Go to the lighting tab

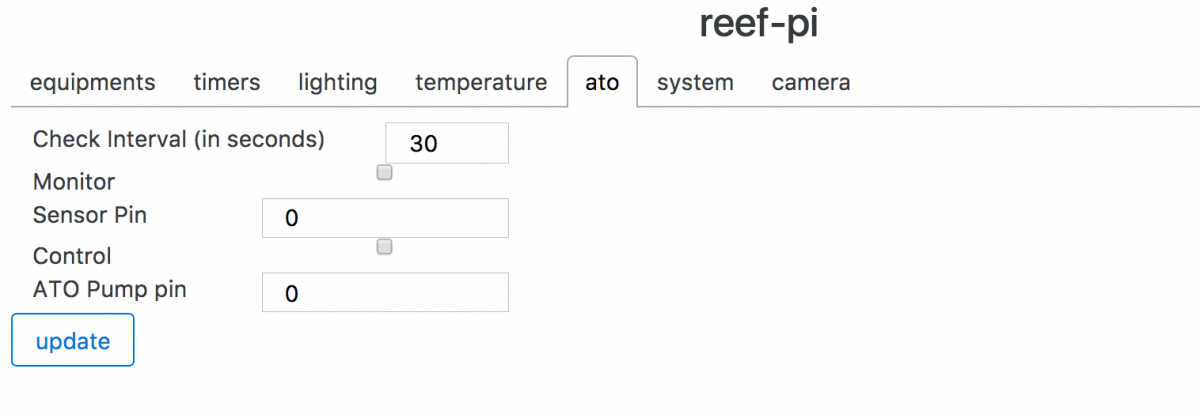click(338, 82)
